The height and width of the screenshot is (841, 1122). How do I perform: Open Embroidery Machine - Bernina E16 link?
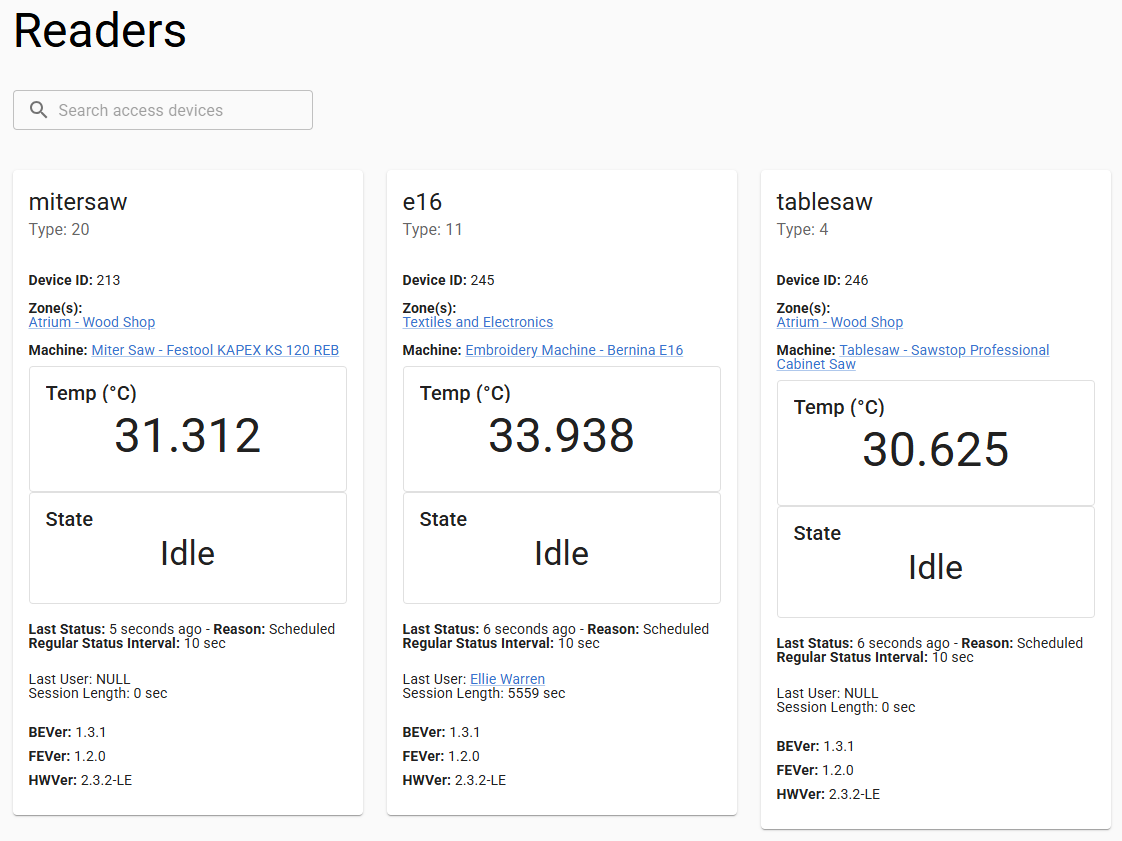pos(574,350)
